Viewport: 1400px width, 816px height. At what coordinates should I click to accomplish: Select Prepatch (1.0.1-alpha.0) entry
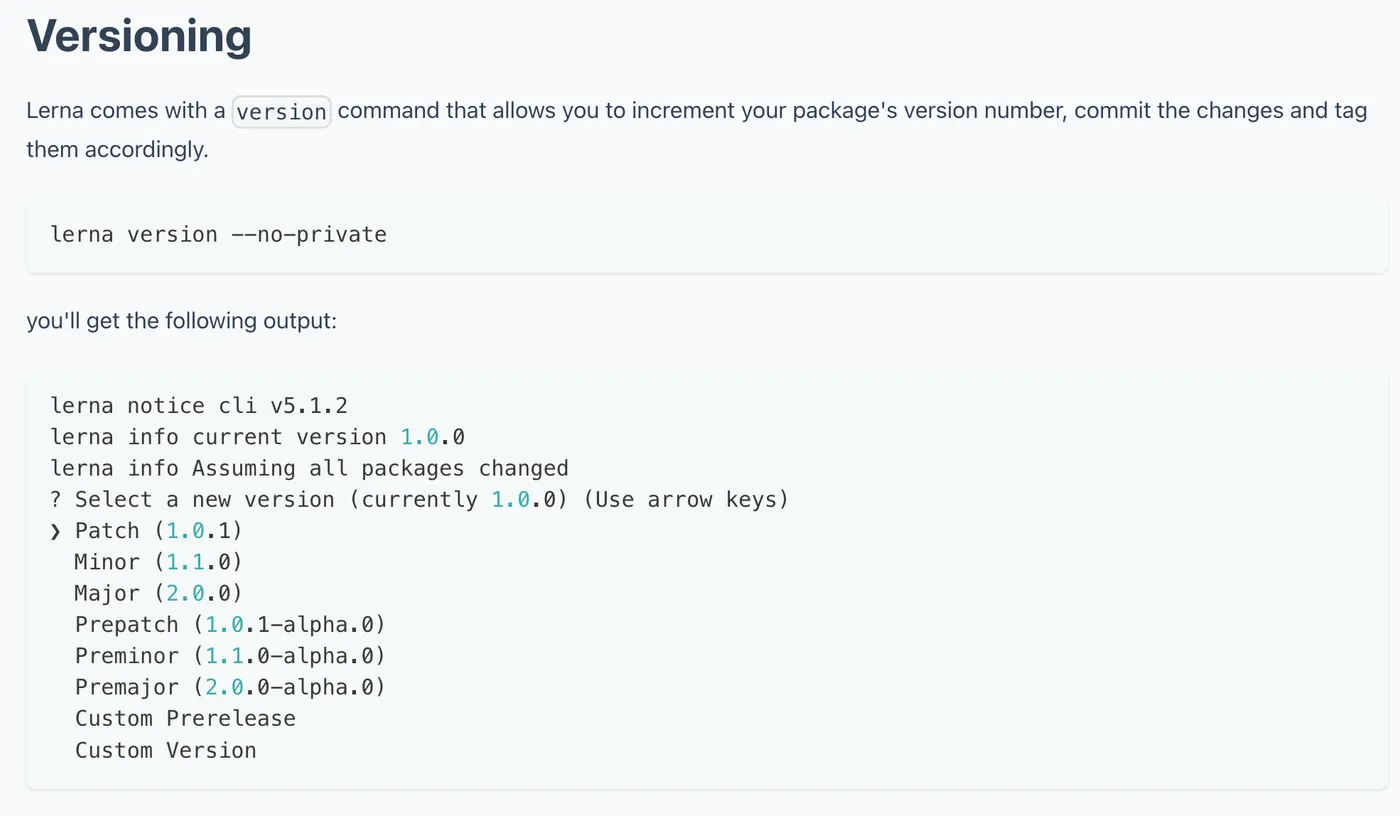(230, 625)
